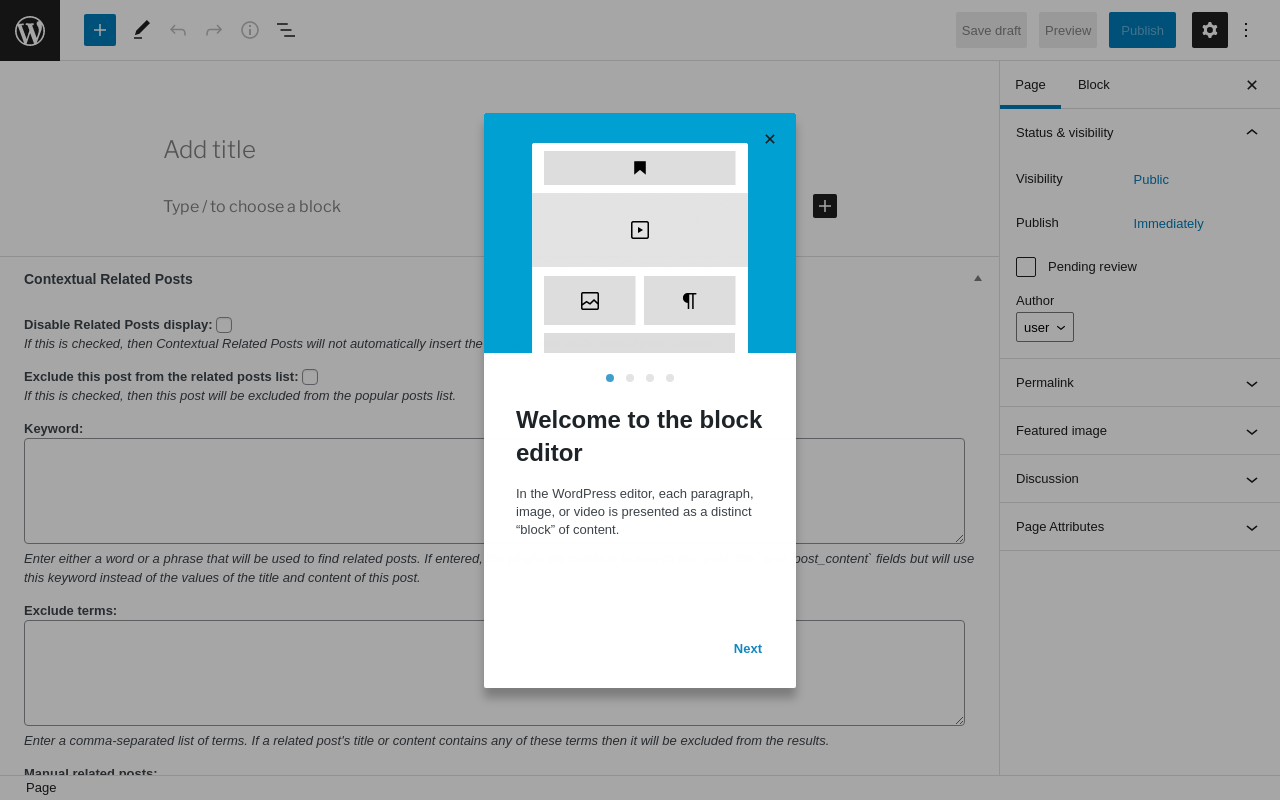Collapse Status & visibility panel
Viewport: 1280px width, 800px height.
[1140, 132]
